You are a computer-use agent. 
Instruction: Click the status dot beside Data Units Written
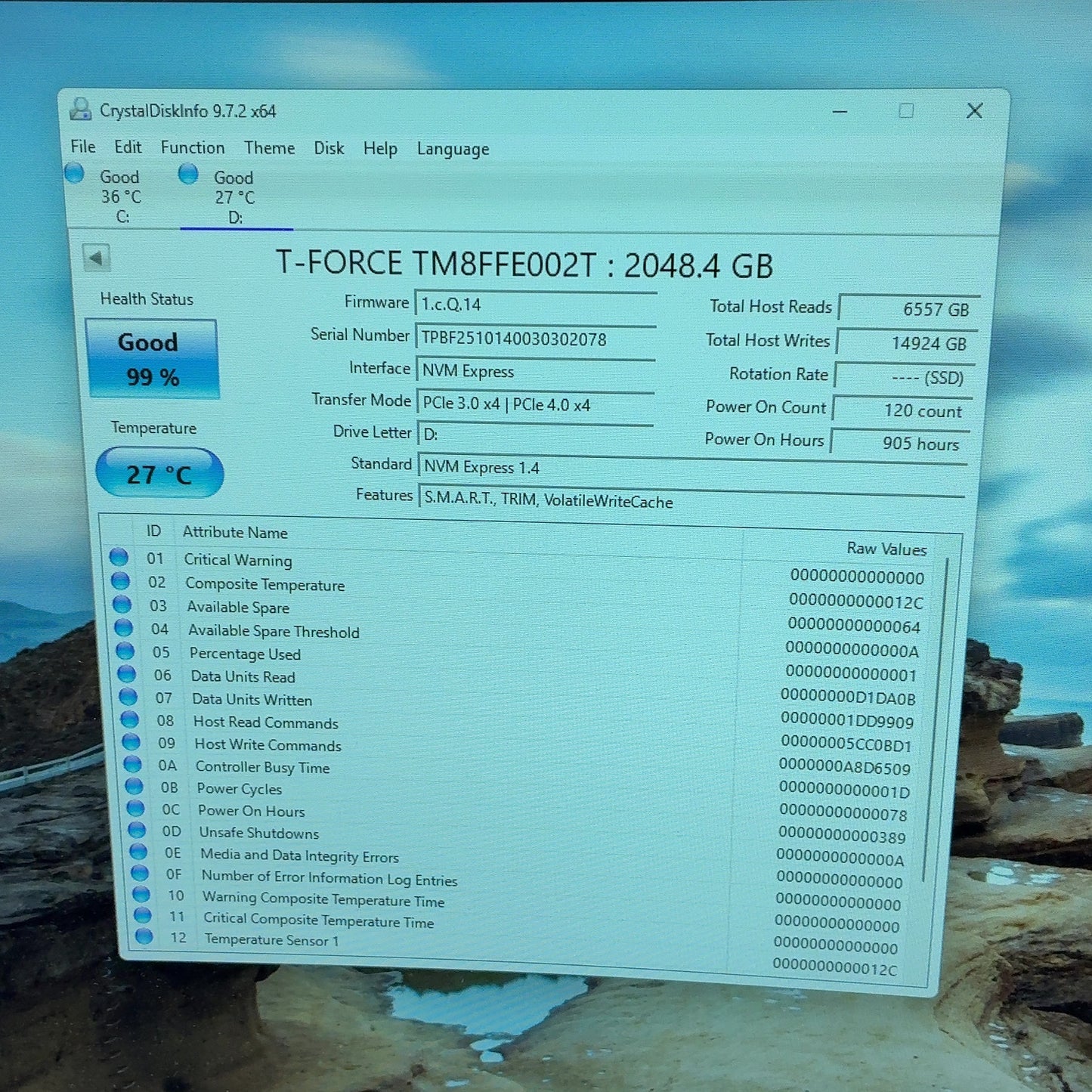click(x=128, y=696)
